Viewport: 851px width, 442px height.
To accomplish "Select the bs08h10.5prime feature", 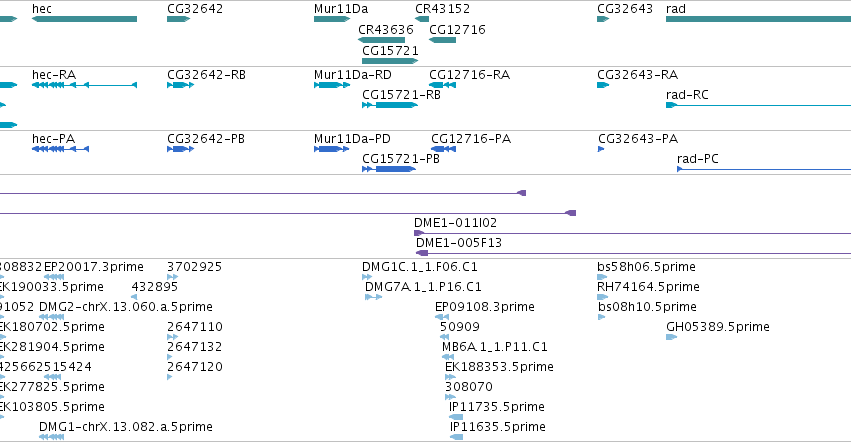I will click(x=601, y=317).
